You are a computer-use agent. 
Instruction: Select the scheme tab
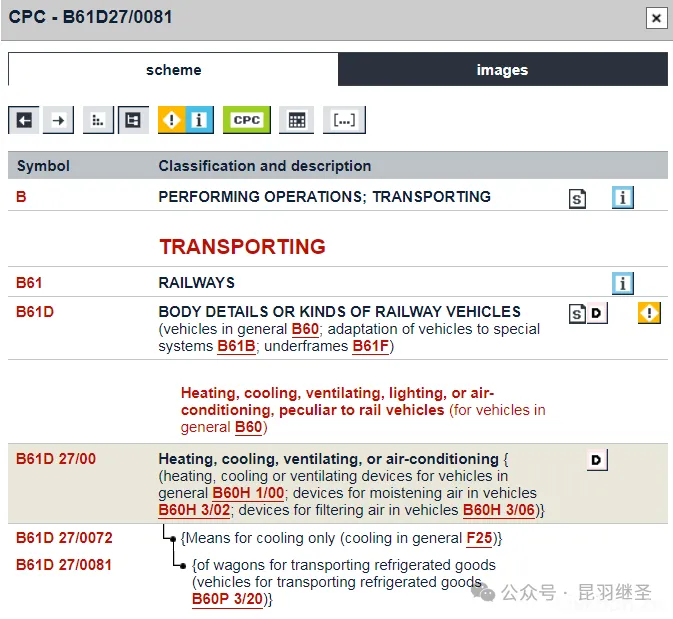(173, 70)
